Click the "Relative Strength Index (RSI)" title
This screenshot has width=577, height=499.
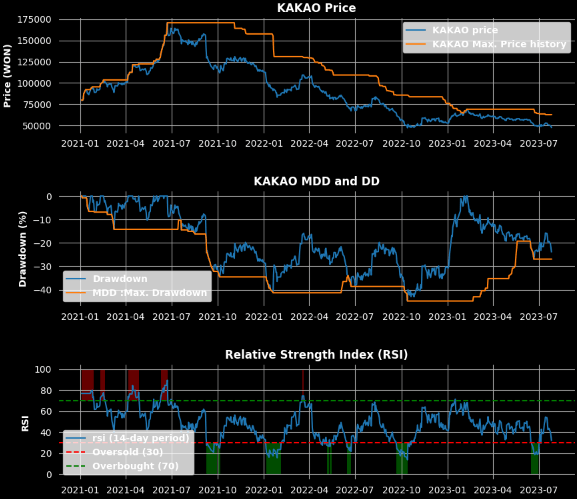click(x=316, y=354)
